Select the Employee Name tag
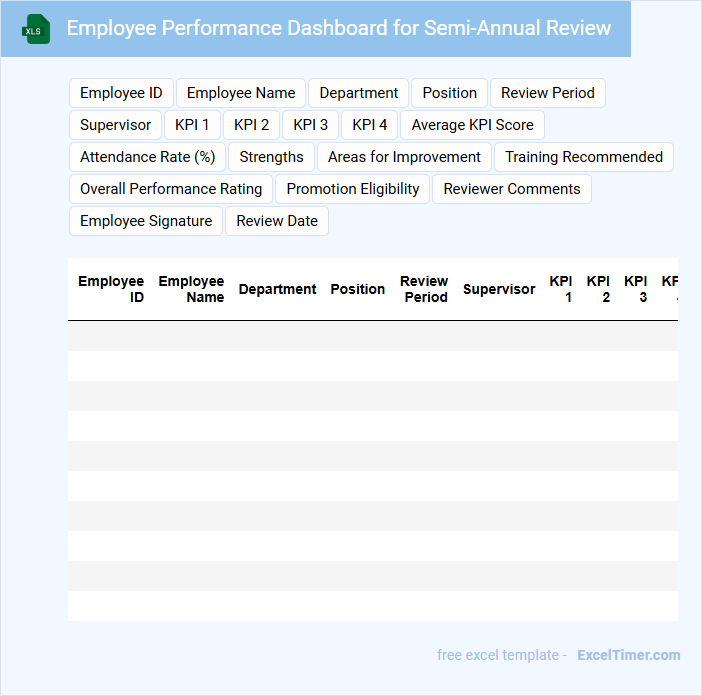Viewport: 702px width, 696px height. (241, 93)
